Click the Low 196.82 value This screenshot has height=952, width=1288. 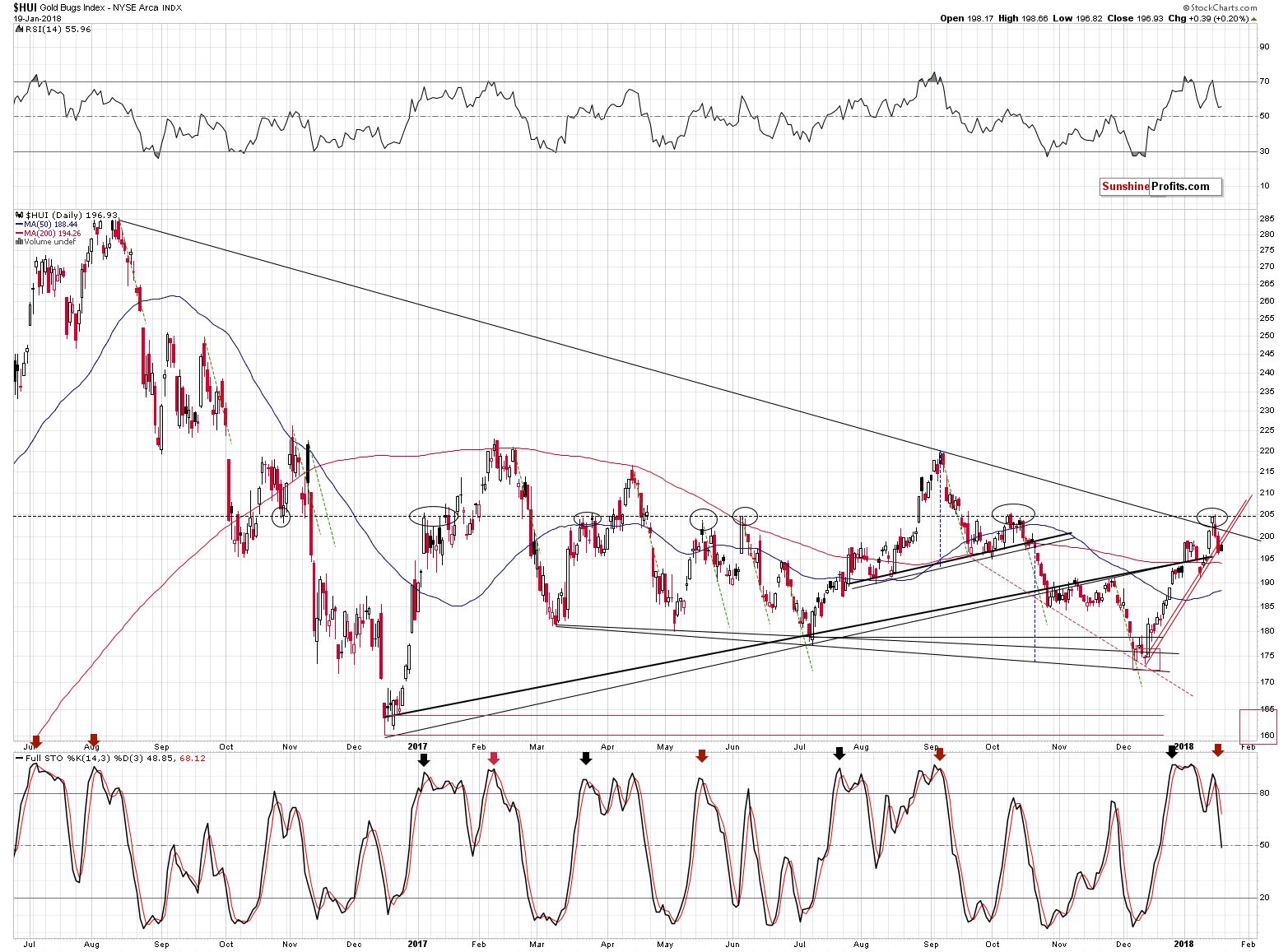click(x=1076, y=18)
